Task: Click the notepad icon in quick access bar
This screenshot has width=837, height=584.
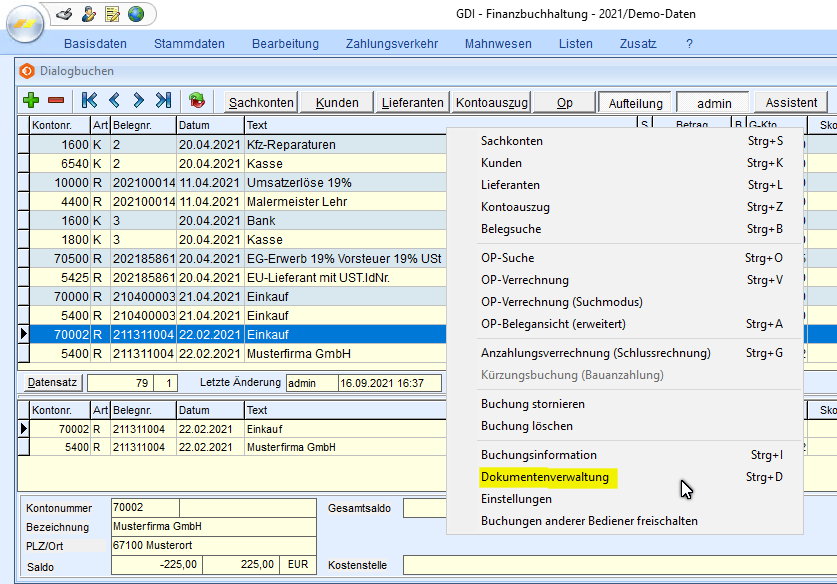Action: [112, 14]
